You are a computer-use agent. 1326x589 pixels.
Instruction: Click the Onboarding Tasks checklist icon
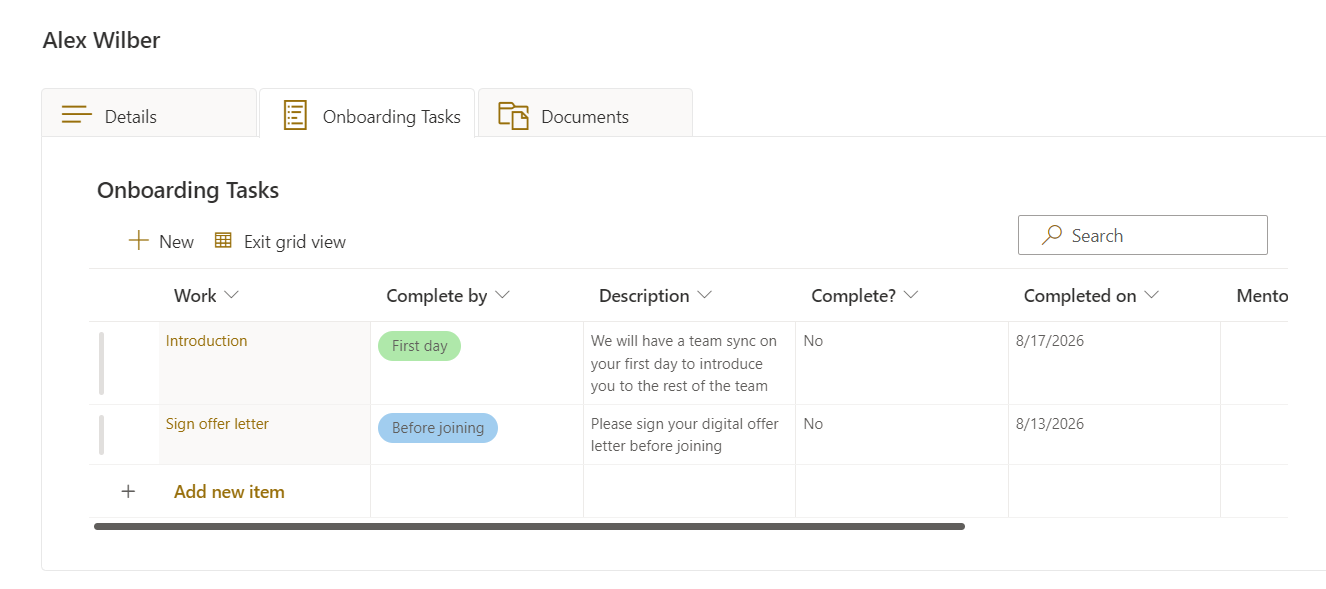pyautogui.click(x=295, y=115)
